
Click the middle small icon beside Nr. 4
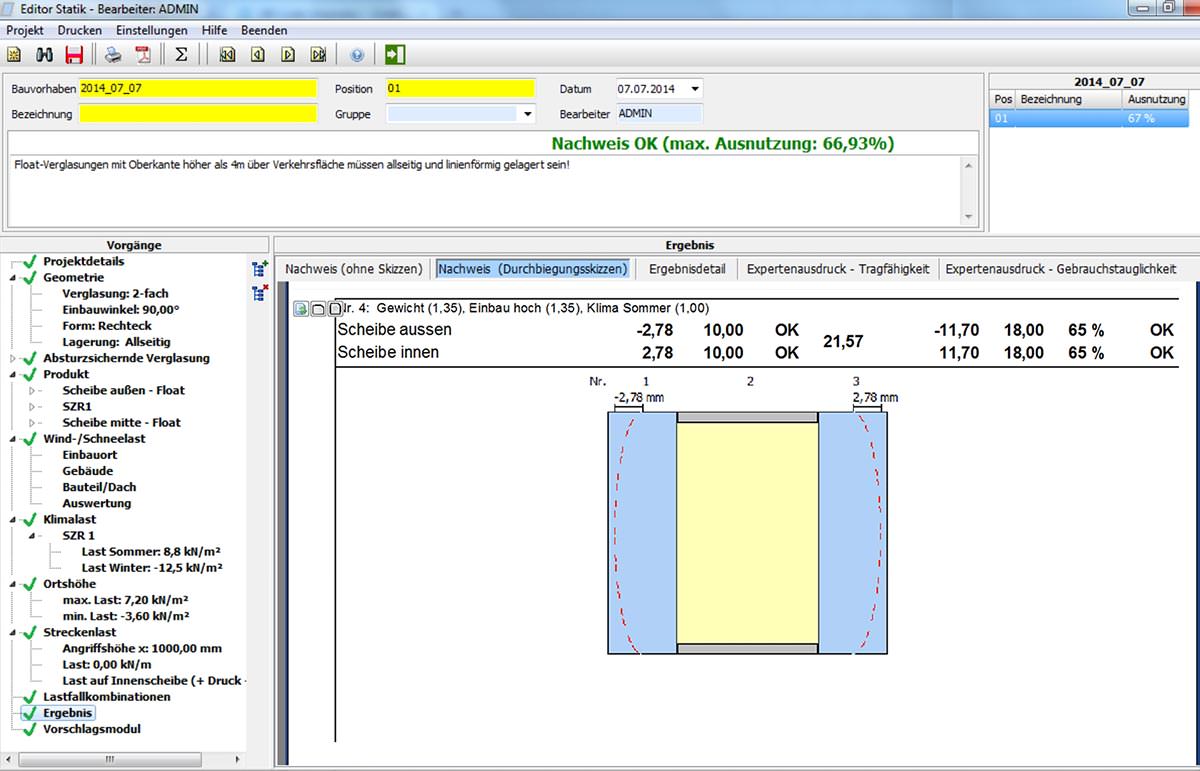317,309
